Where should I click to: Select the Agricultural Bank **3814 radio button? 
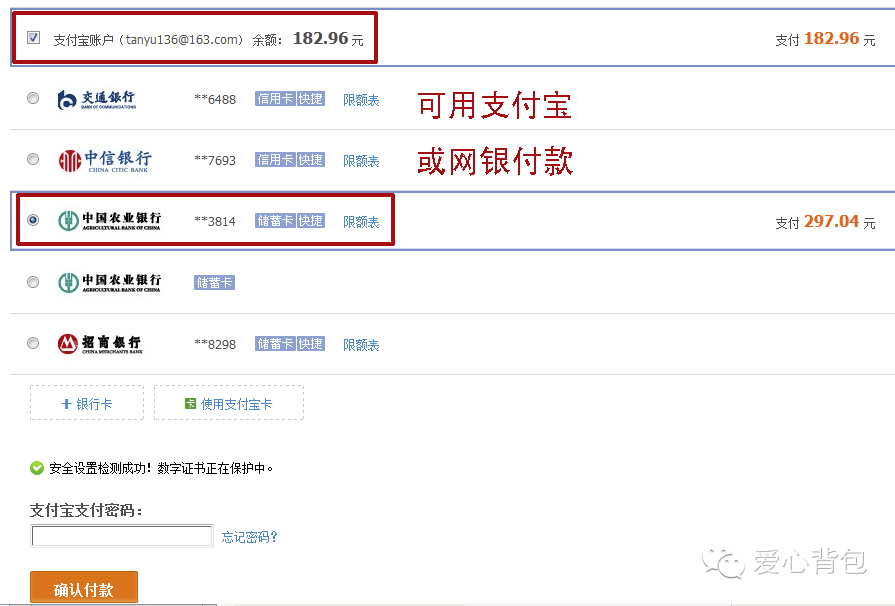(x=33, y=220)
